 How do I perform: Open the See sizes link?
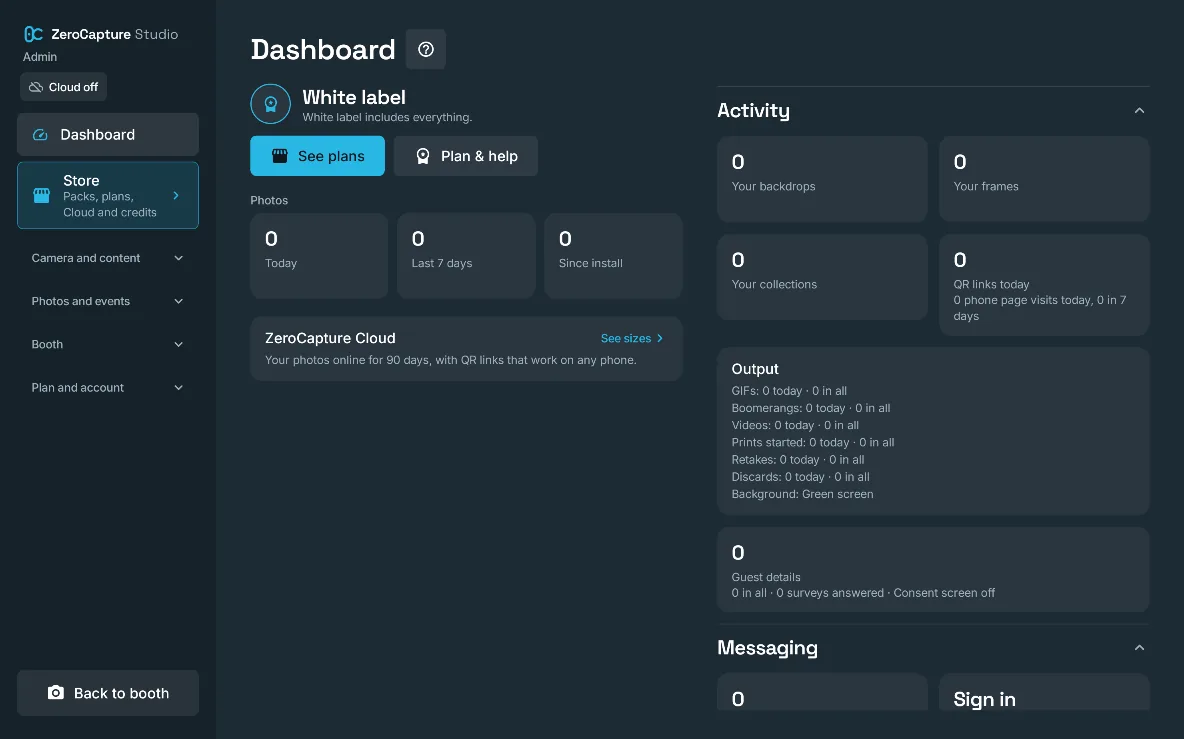[x=632, y=338]
